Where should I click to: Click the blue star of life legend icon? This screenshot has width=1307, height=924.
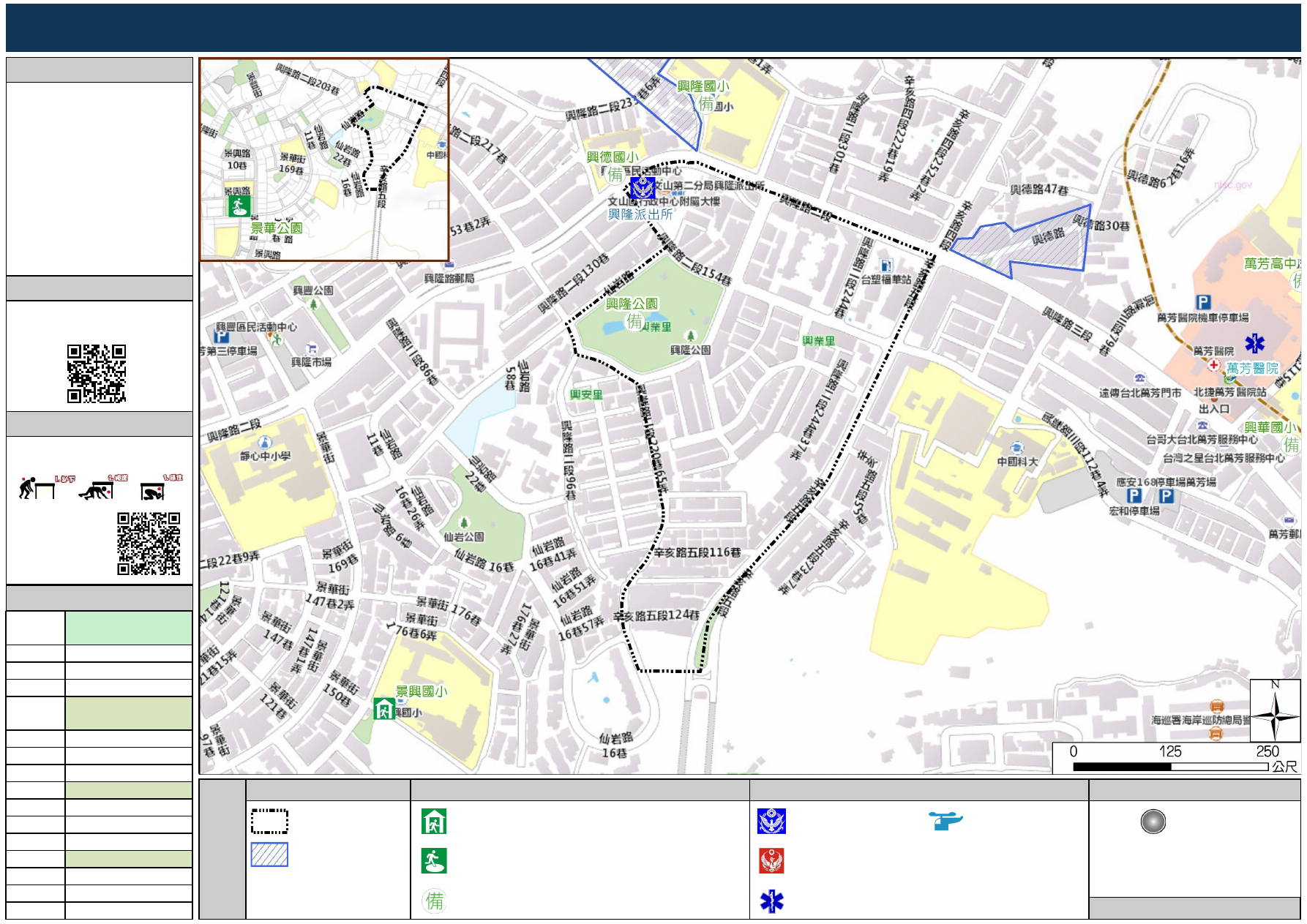(771, 901)
